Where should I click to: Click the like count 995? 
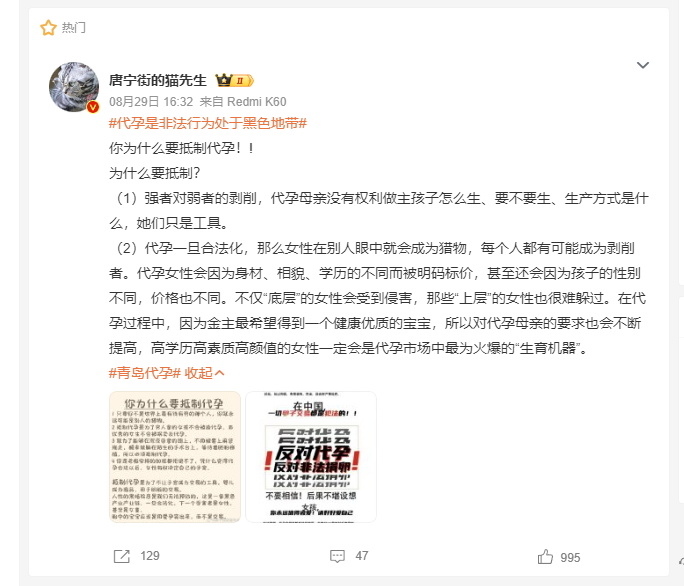point(570,558)
